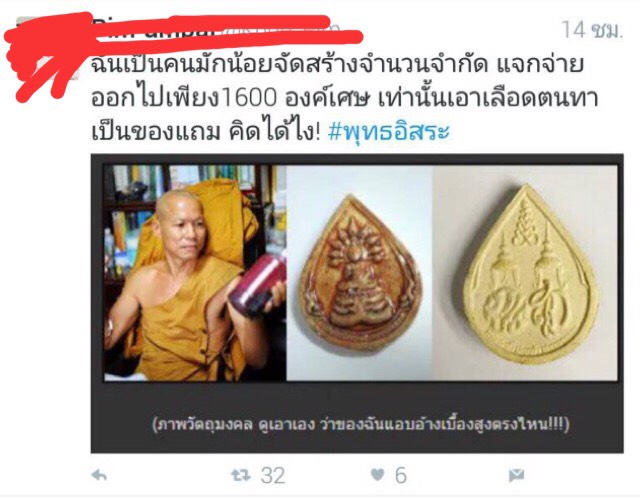Screen dimensions: 640x500
Task: Open the monk photo in the image
Action: pos(195,273)
